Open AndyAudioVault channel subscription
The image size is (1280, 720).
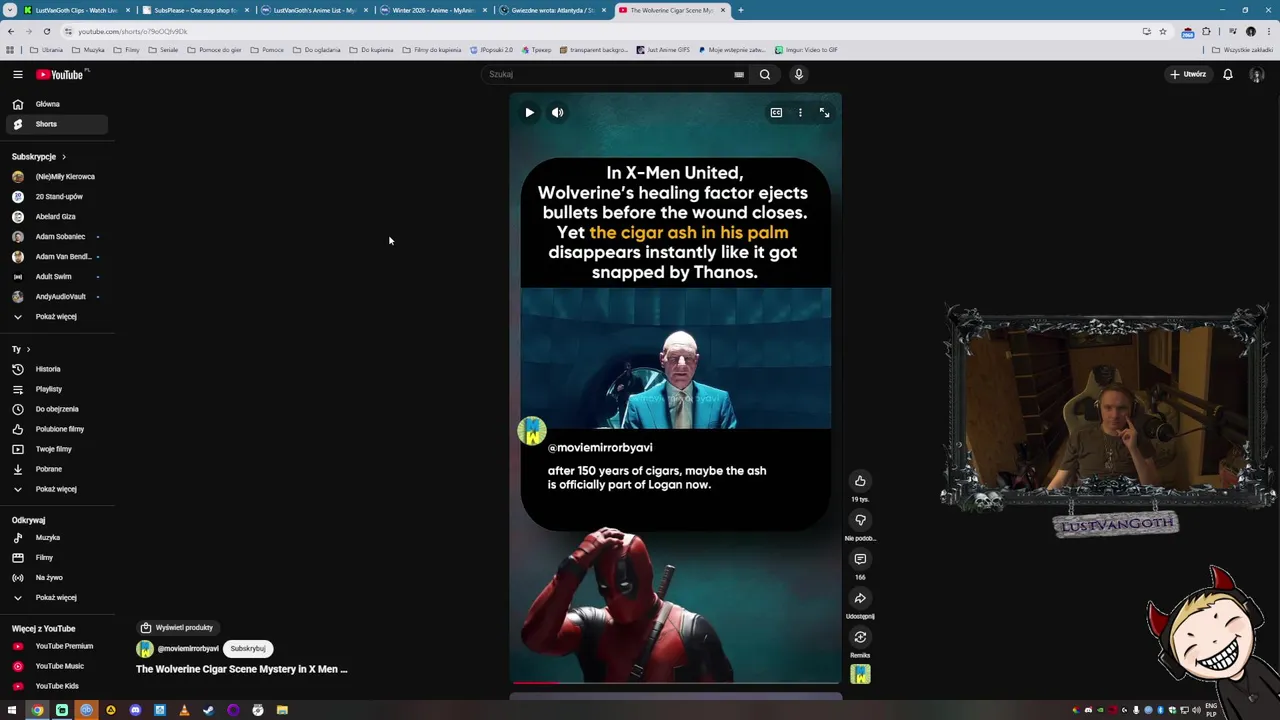[x=56, y=296]
